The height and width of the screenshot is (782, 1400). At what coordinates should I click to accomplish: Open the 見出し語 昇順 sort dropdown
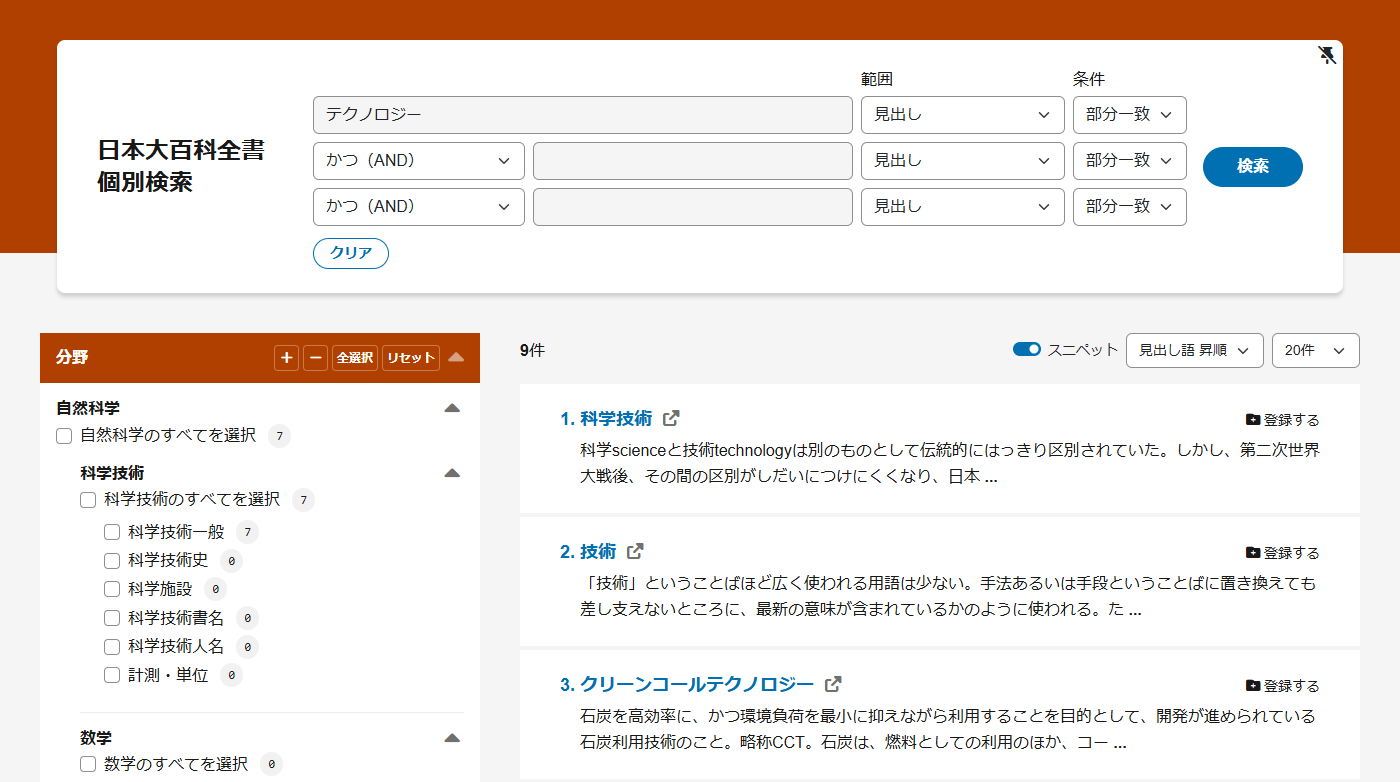1195,350
